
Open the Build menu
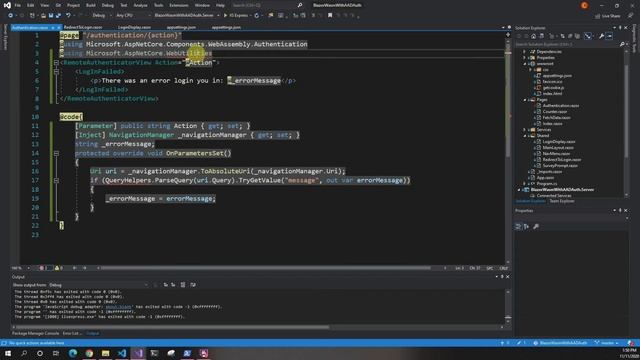[x=91, y=5]
